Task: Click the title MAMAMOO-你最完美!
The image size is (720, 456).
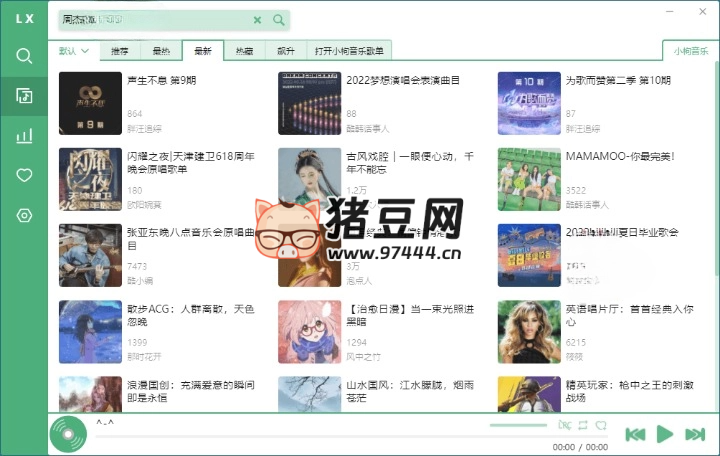Action: coord(620,157)
